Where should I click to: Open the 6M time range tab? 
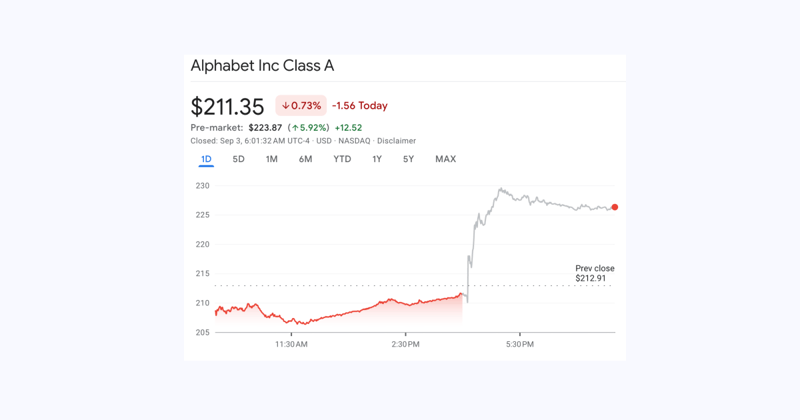pyautogui.click(x=305, y=159)
